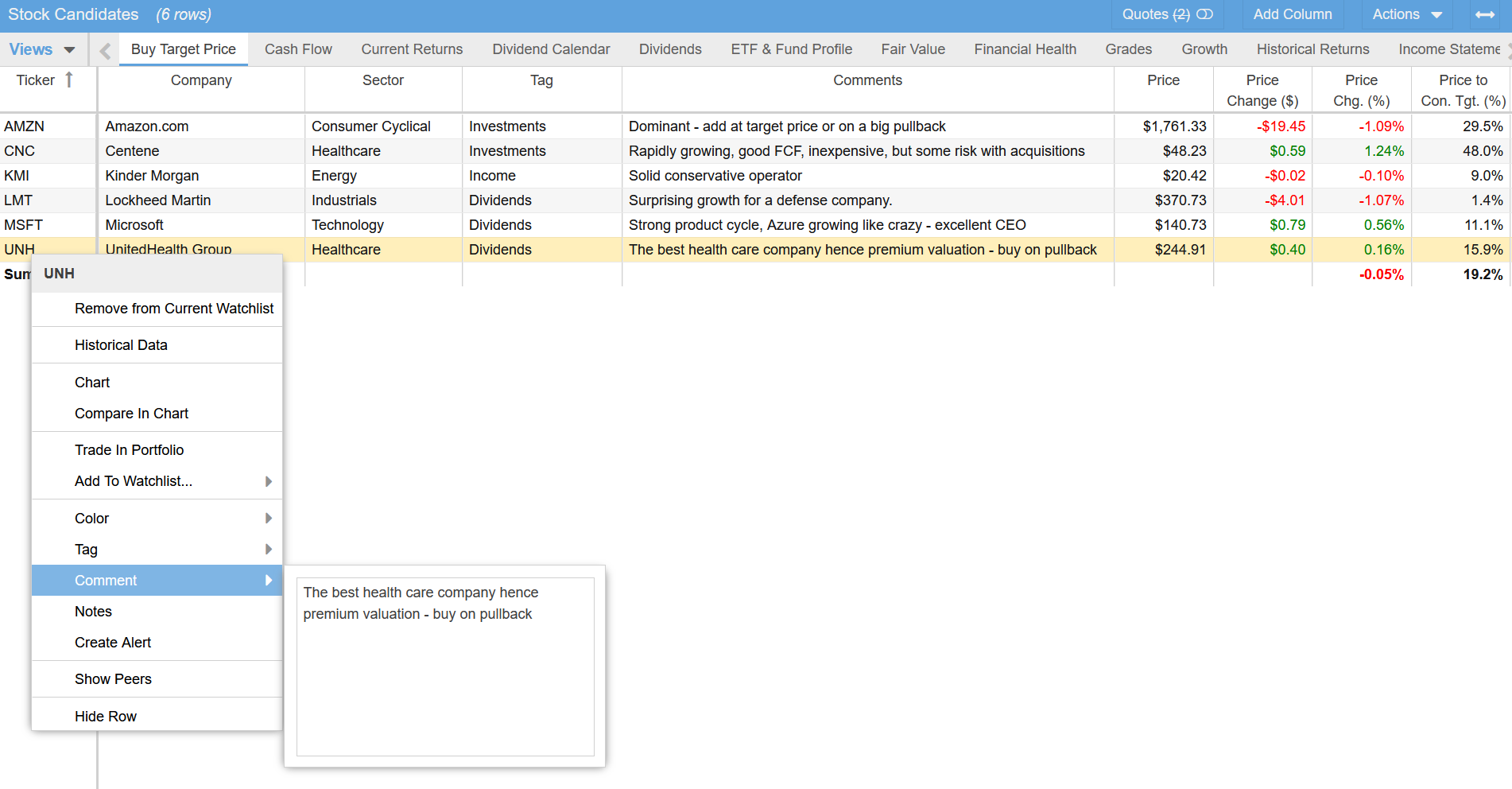Choose Chart from the UNH menu
Viewport: 1512px width, 789px height.
[x=157, y=383]
